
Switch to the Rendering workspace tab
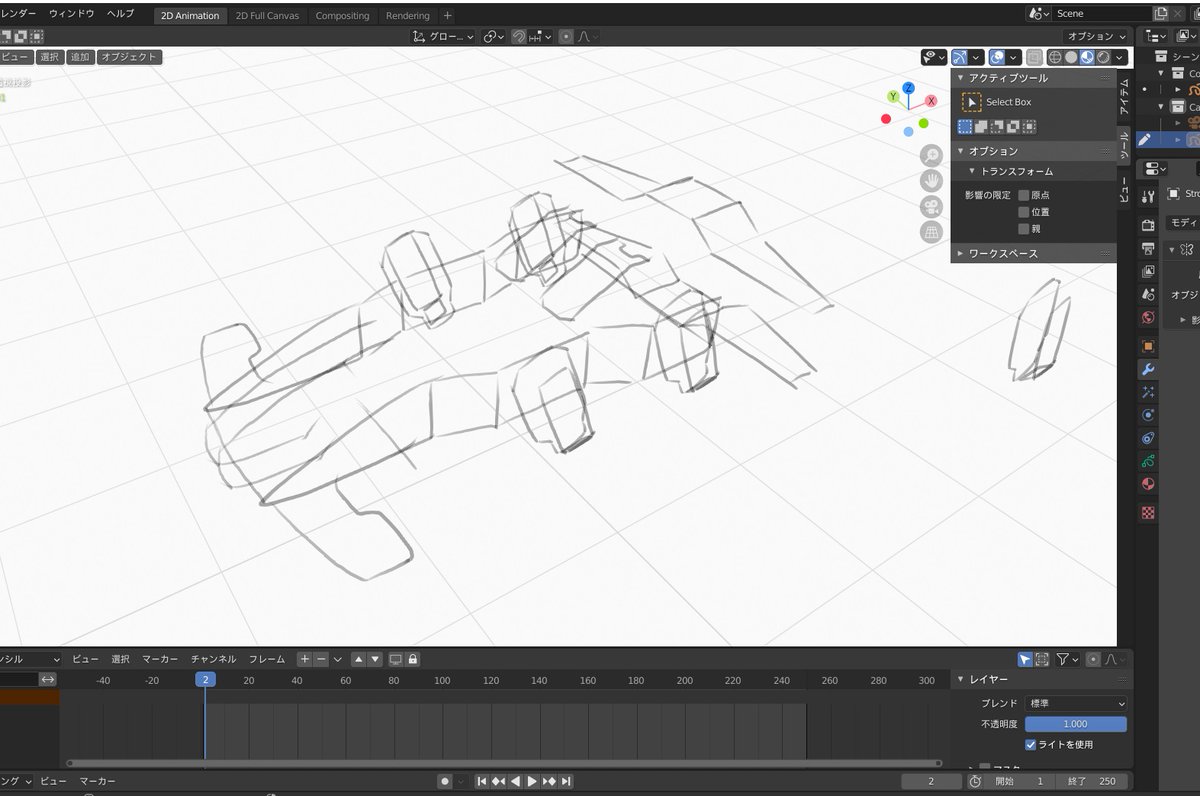pos(408,16)
